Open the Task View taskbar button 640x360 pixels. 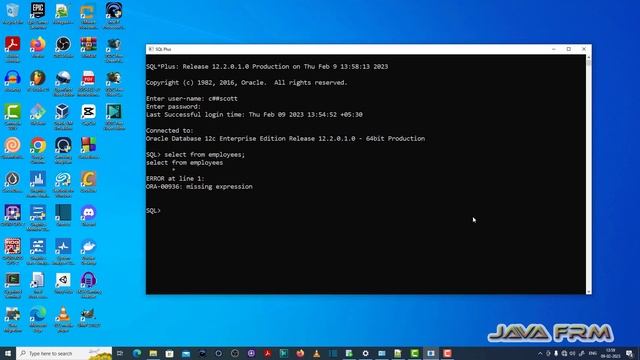(x=120, y=353)
